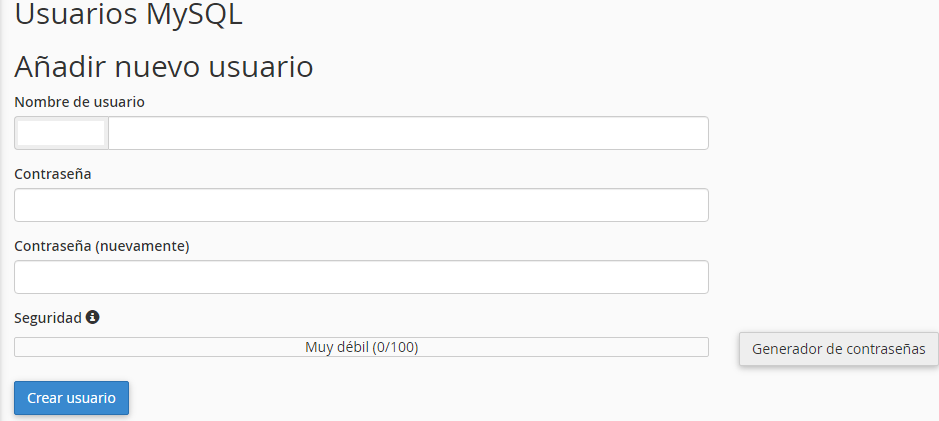Click the username prefix box
This screenshot has width=939, height=421.
click(x=61, y=133)
